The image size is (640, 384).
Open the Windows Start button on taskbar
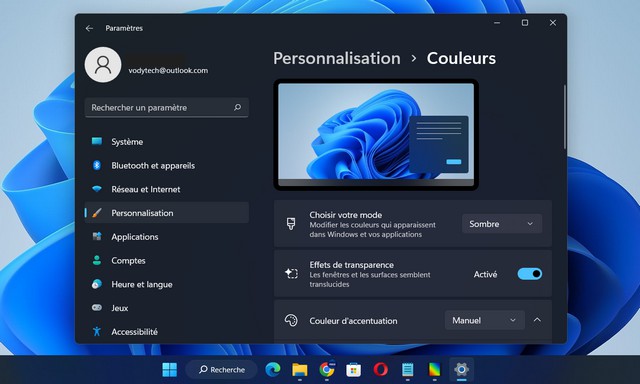[x=169, y=370]
